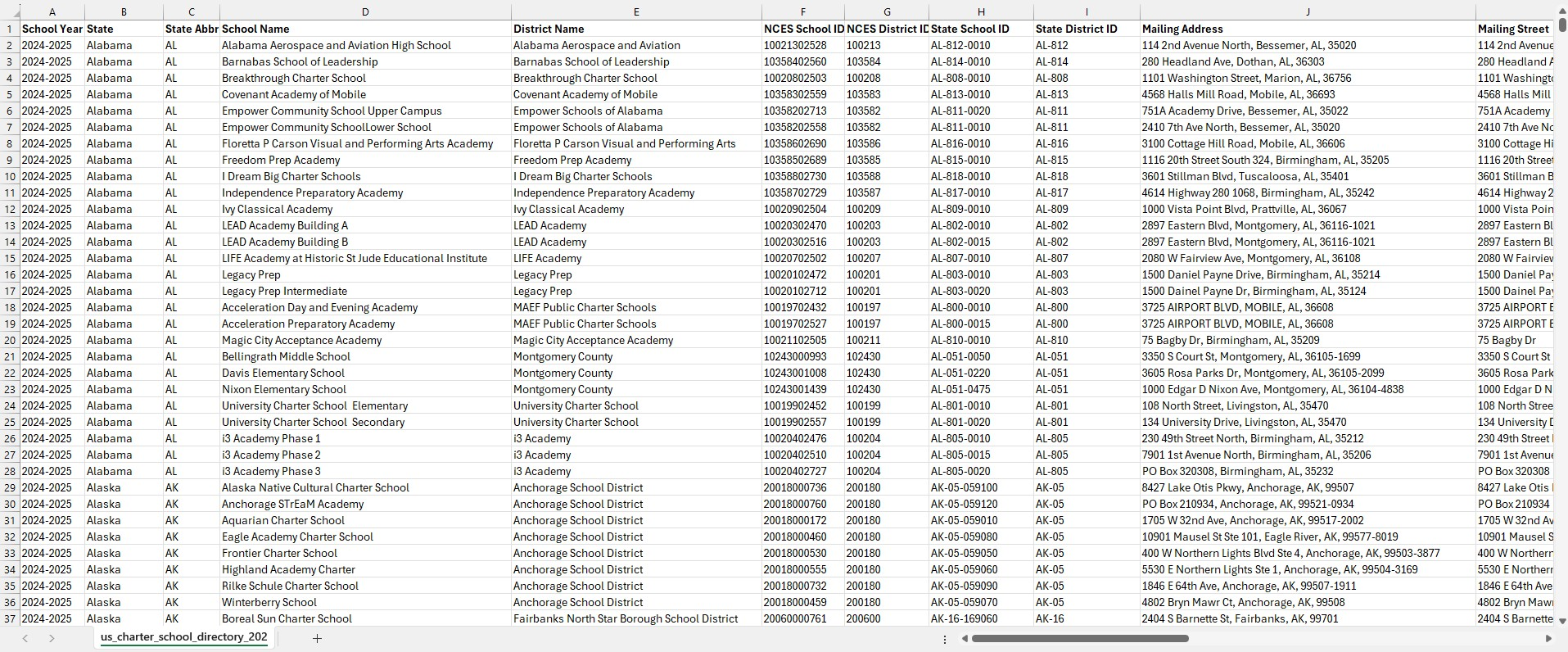Click the vertical scrollbar thumb at top
Screen dimensions: 1568x652
click(x=1561, y=23)
